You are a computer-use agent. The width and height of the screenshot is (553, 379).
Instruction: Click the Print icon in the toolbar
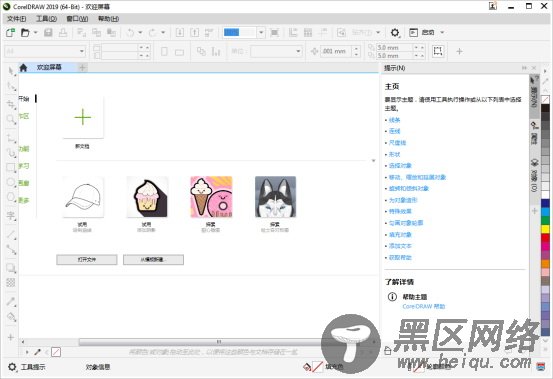63,33
